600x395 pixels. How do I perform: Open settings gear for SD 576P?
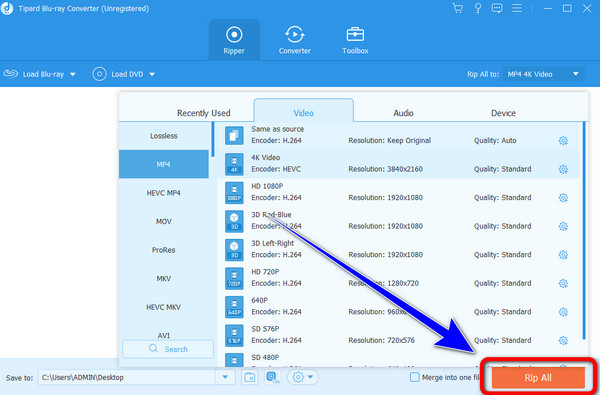point(563,340)
